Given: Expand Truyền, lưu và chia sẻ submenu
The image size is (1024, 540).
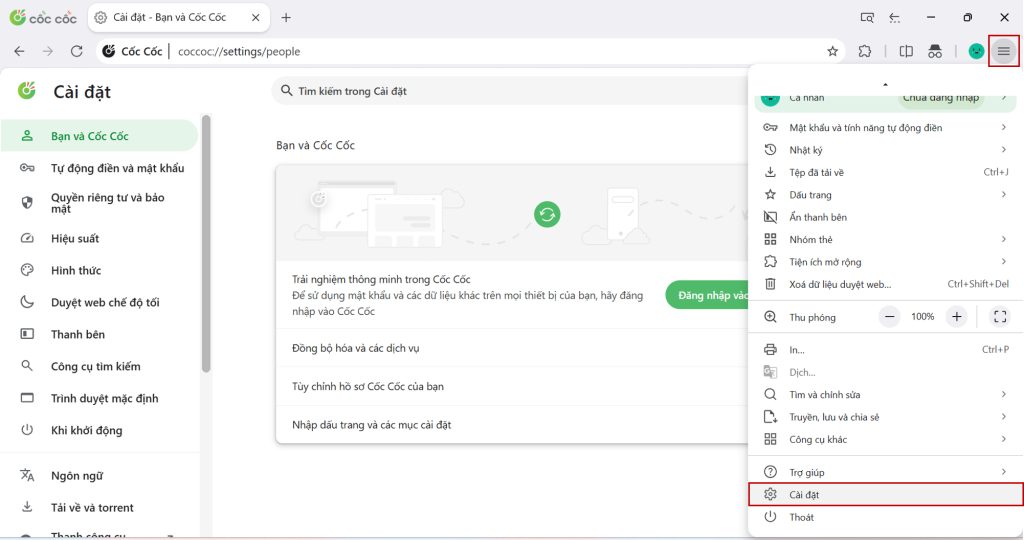Looking at the screenshot, I should pyautogui.click(x=886, y=417).
